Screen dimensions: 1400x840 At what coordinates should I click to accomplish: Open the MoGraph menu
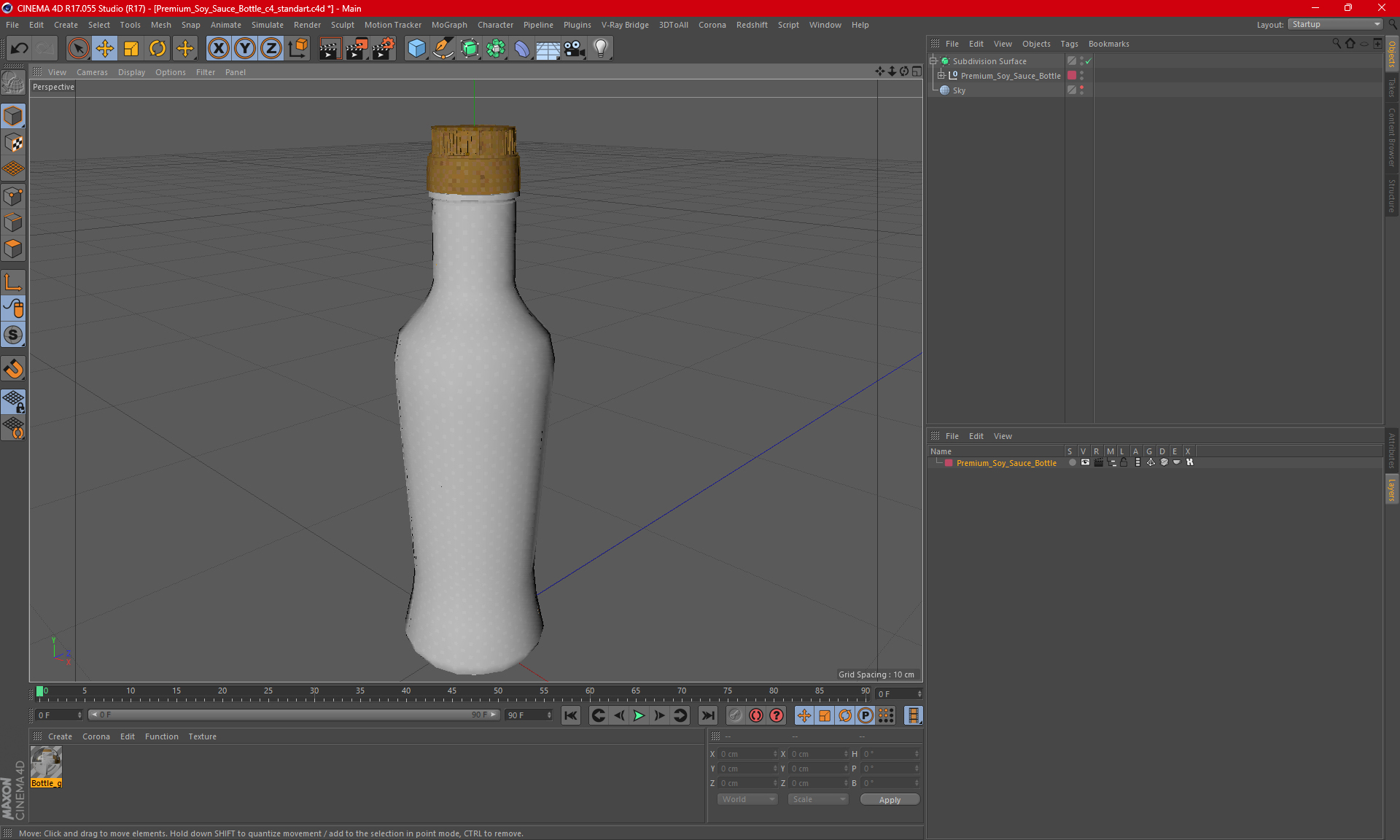(x=449, y=25)
